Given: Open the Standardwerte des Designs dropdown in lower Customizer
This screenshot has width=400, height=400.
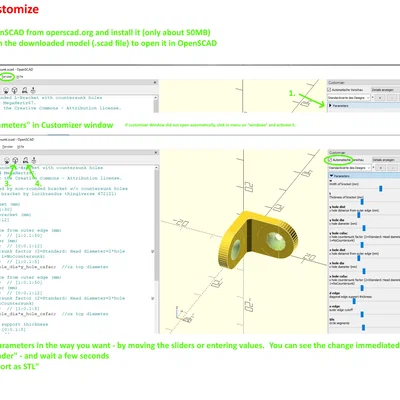Looking at the screenshot, I should coord(349,168).
